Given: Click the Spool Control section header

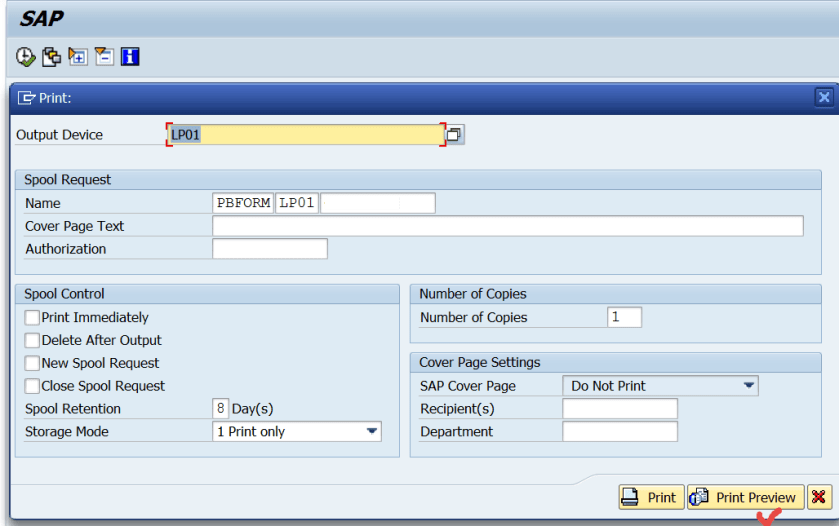Looking at the screenshot, I should coord(208,294).
